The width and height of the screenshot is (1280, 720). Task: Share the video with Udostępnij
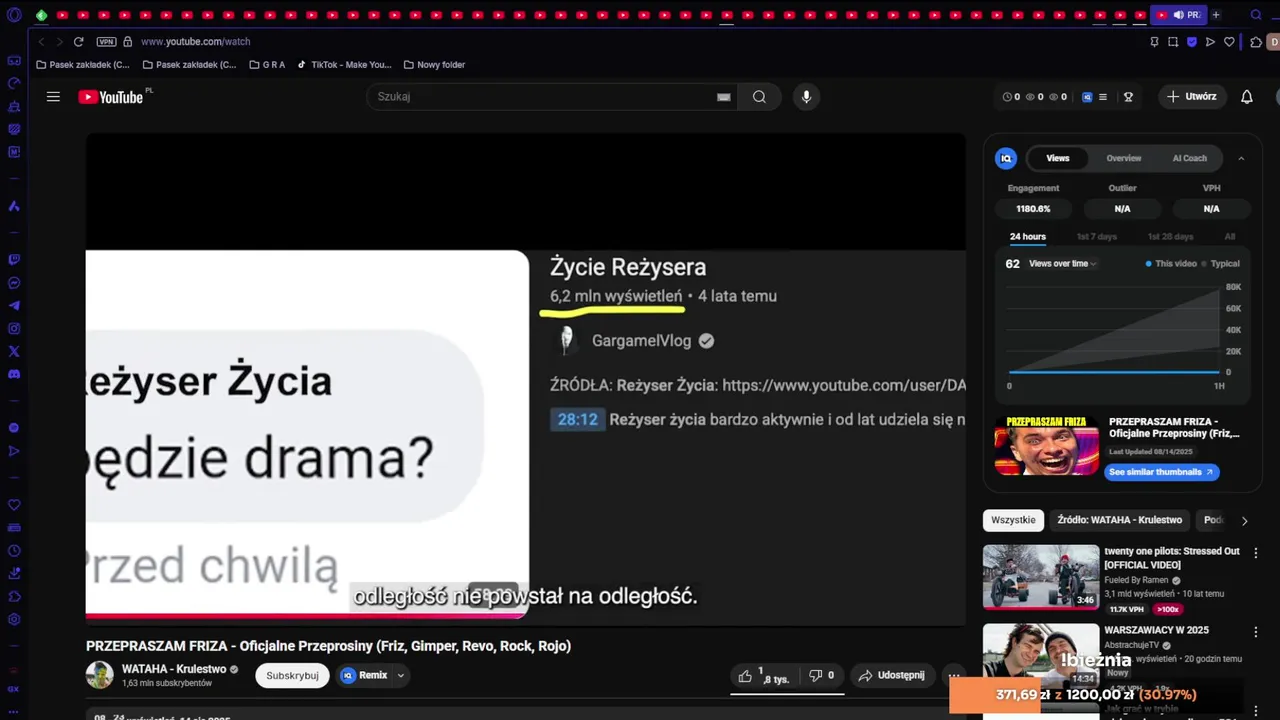891,676
